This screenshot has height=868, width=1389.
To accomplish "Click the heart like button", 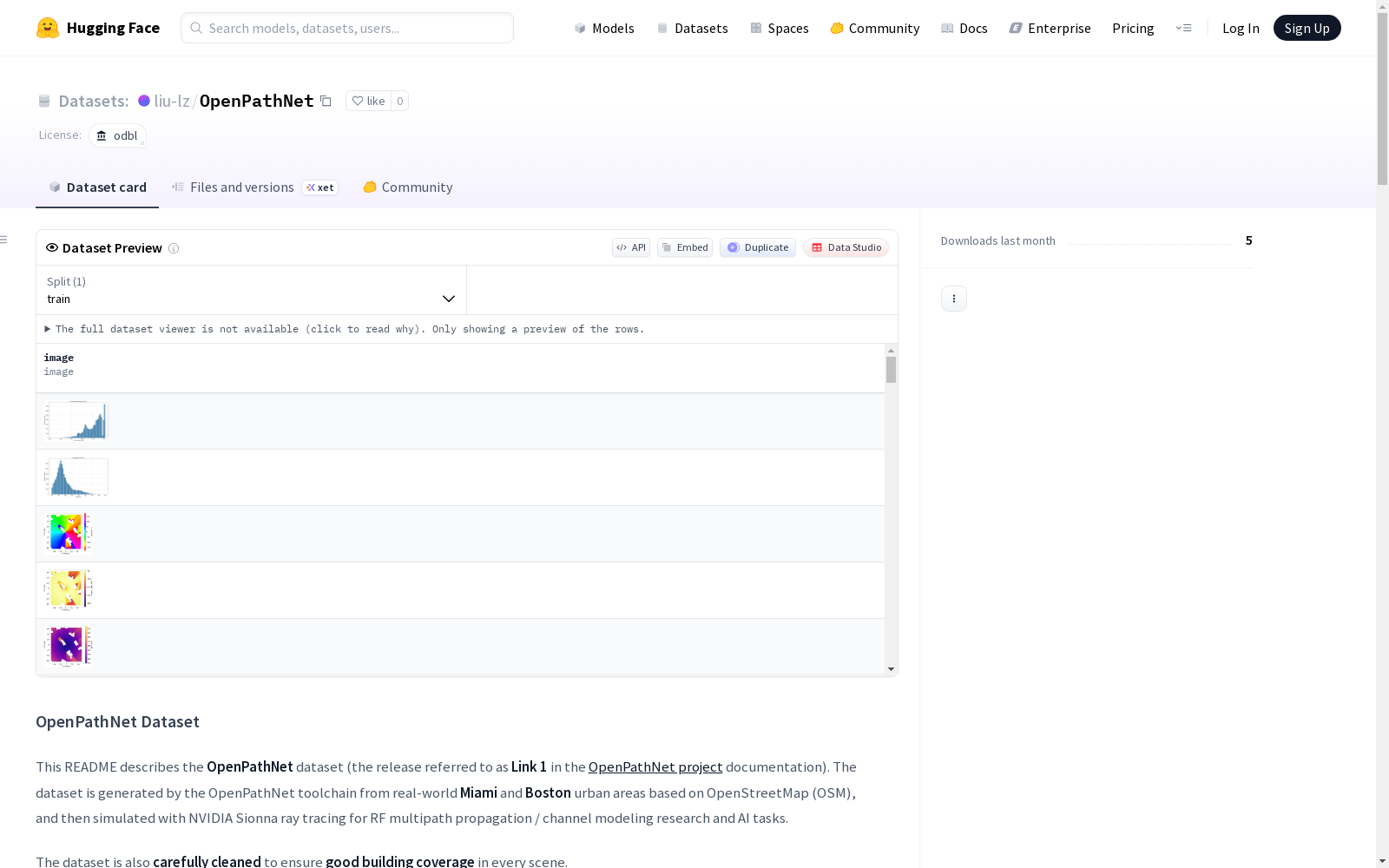I will (x=368, y=101).
